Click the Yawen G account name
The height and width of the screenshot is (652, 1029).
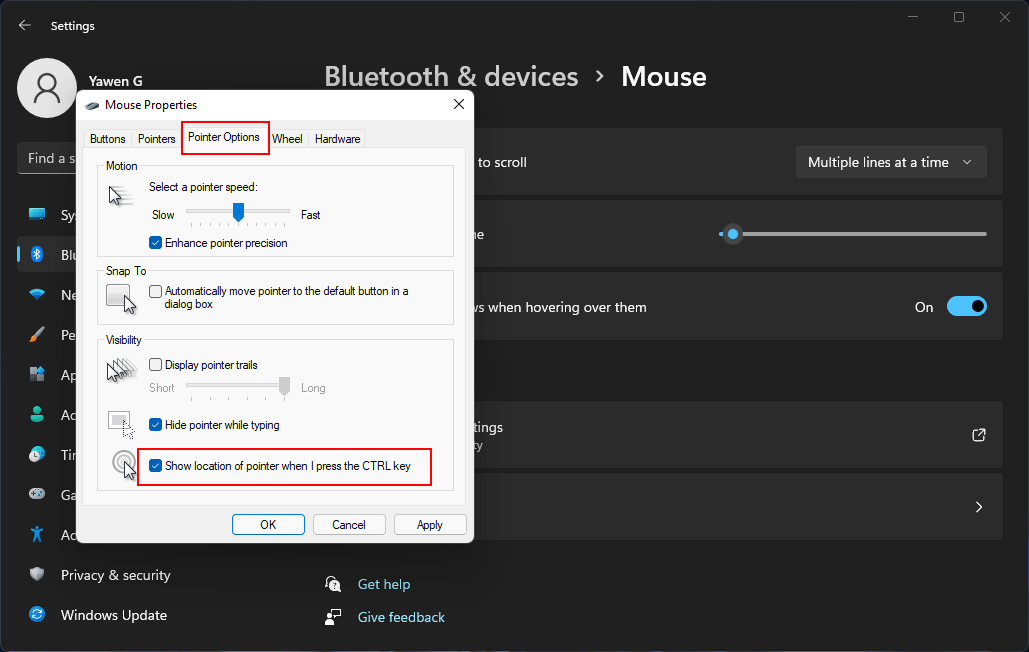coord(116,81)
